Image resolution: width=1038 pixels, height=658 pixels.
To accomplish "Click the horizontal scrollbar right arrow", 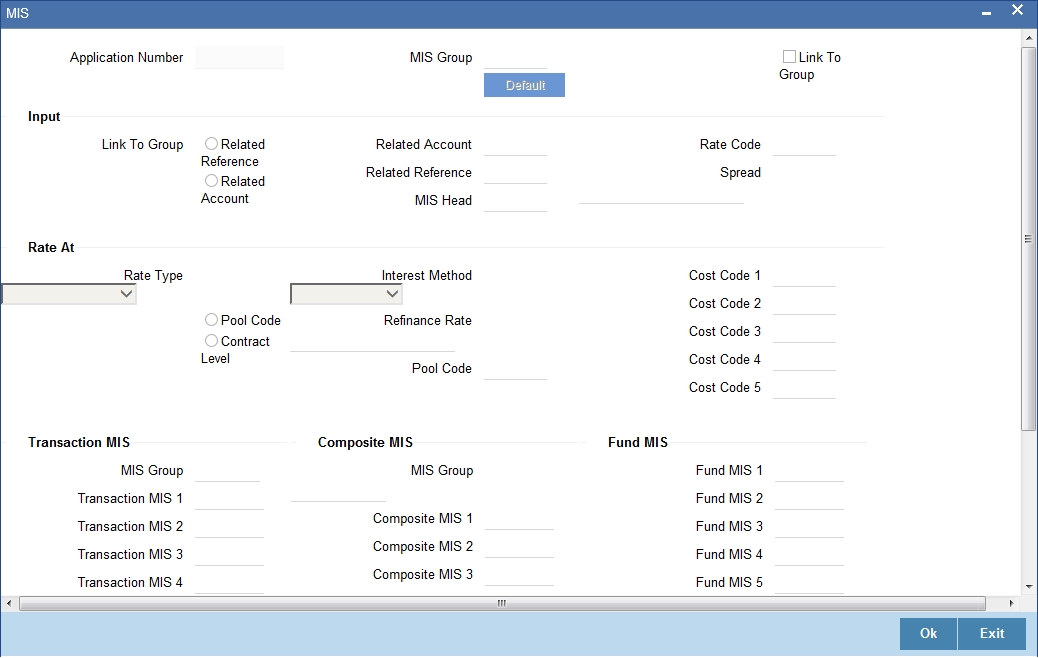I will click(1011, 603).
